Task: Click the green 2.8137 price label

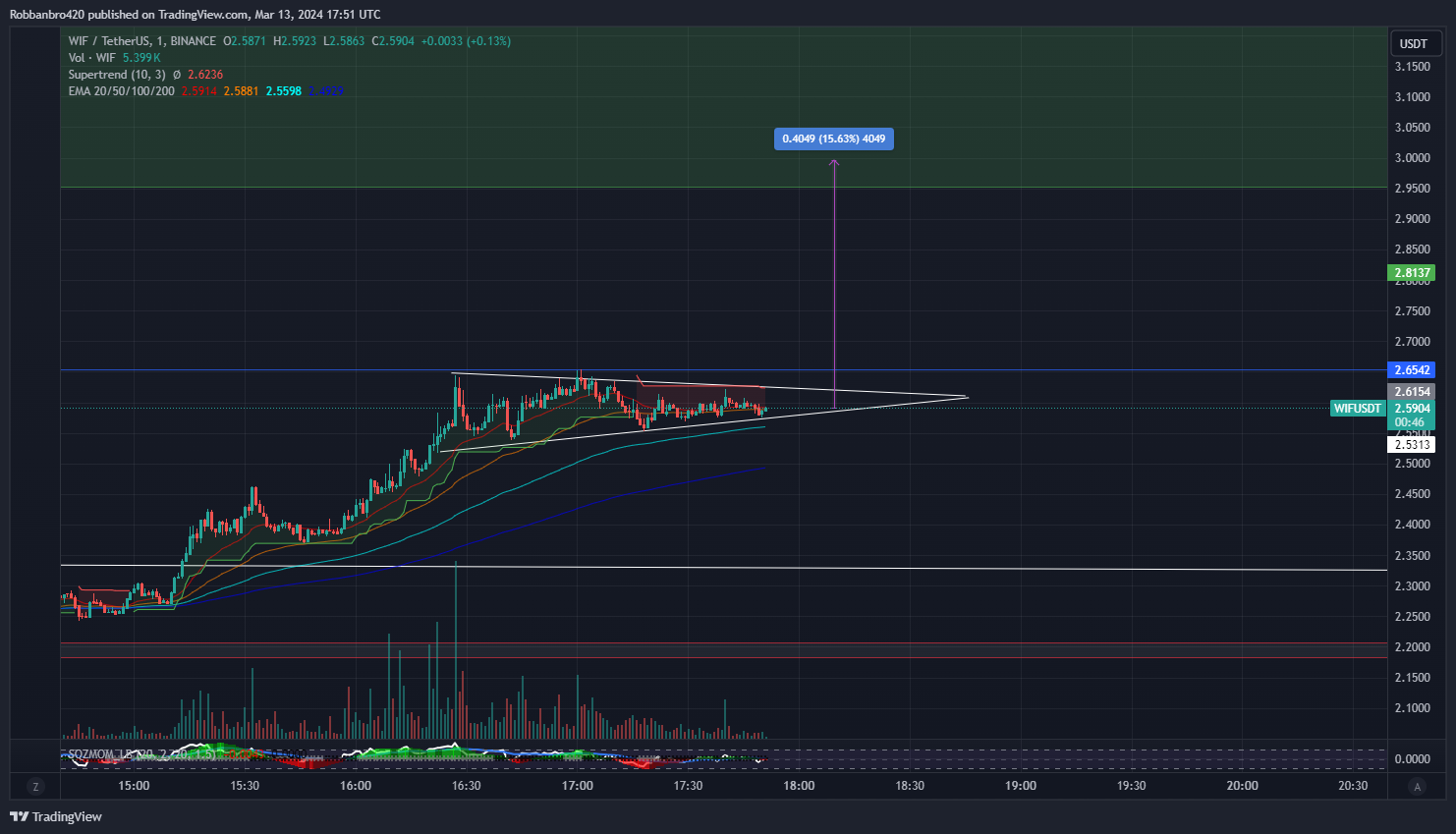Action: point(1412,273)
